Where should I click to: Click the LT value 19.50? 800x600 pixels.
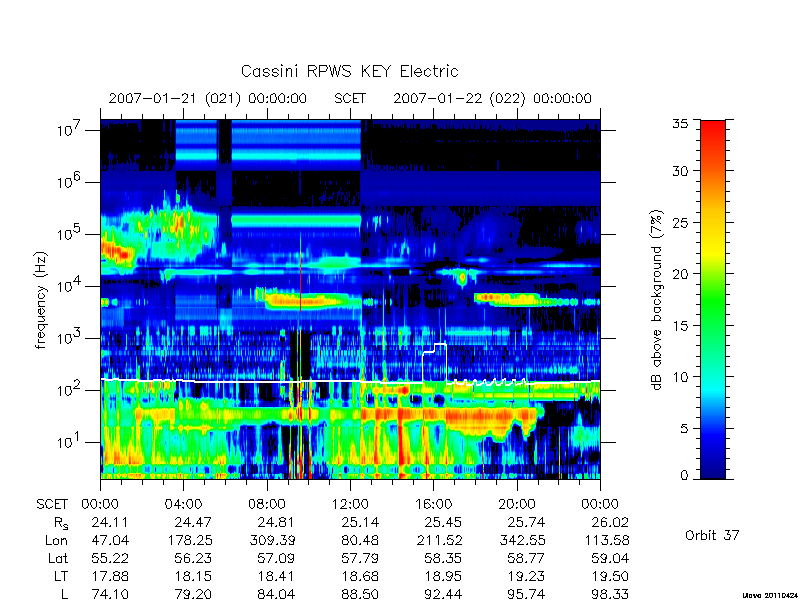click(x=610, y=577)
